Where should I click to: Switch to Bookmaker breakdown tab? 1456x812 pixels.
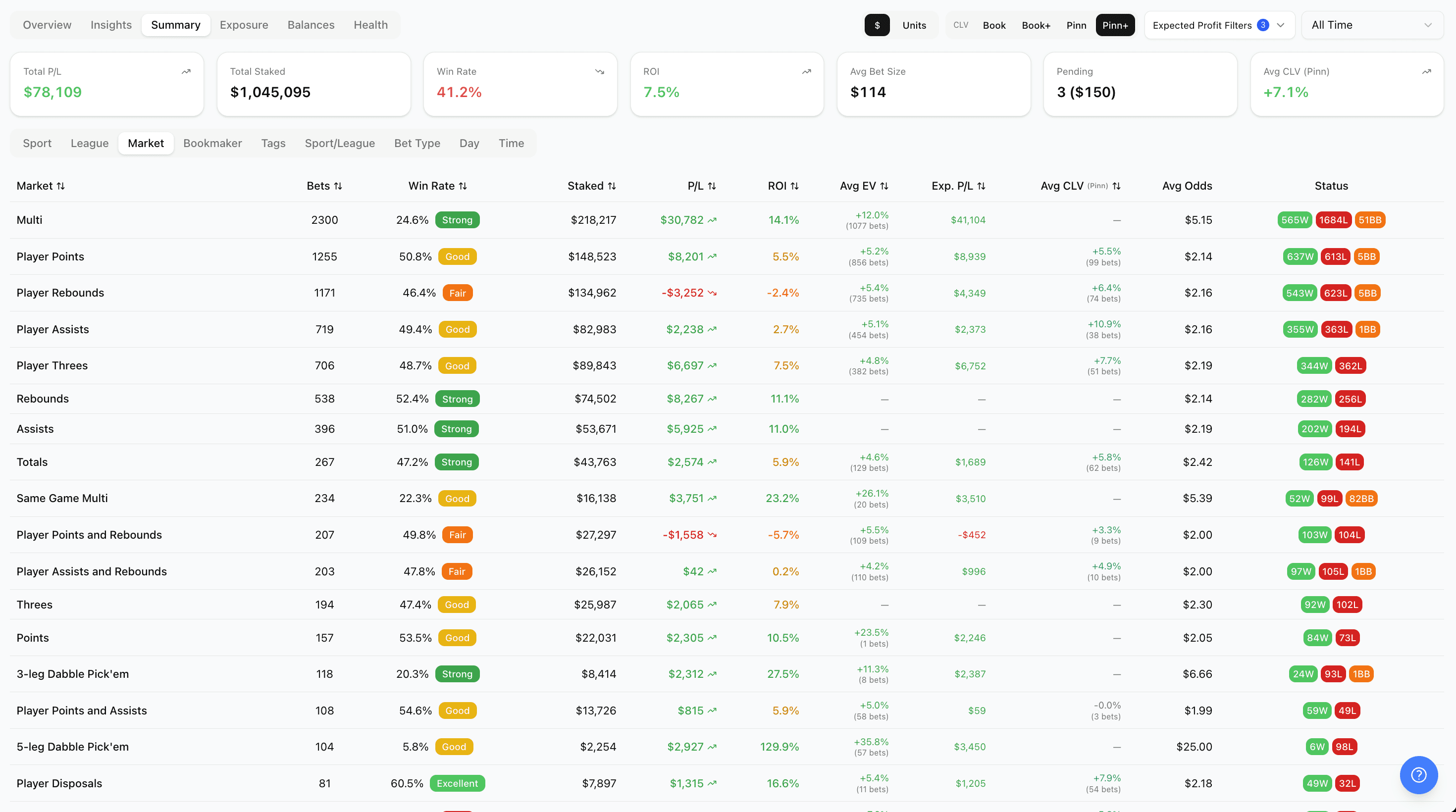(x=212, y=143)
